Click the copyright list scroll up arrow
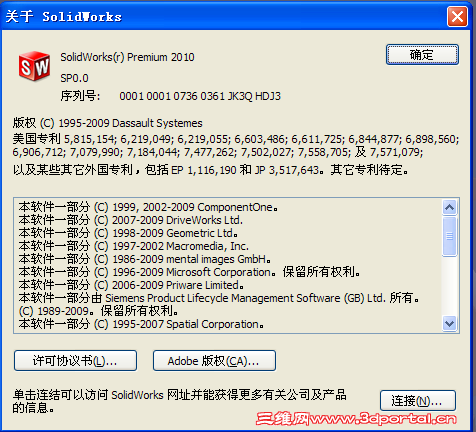 449,207
